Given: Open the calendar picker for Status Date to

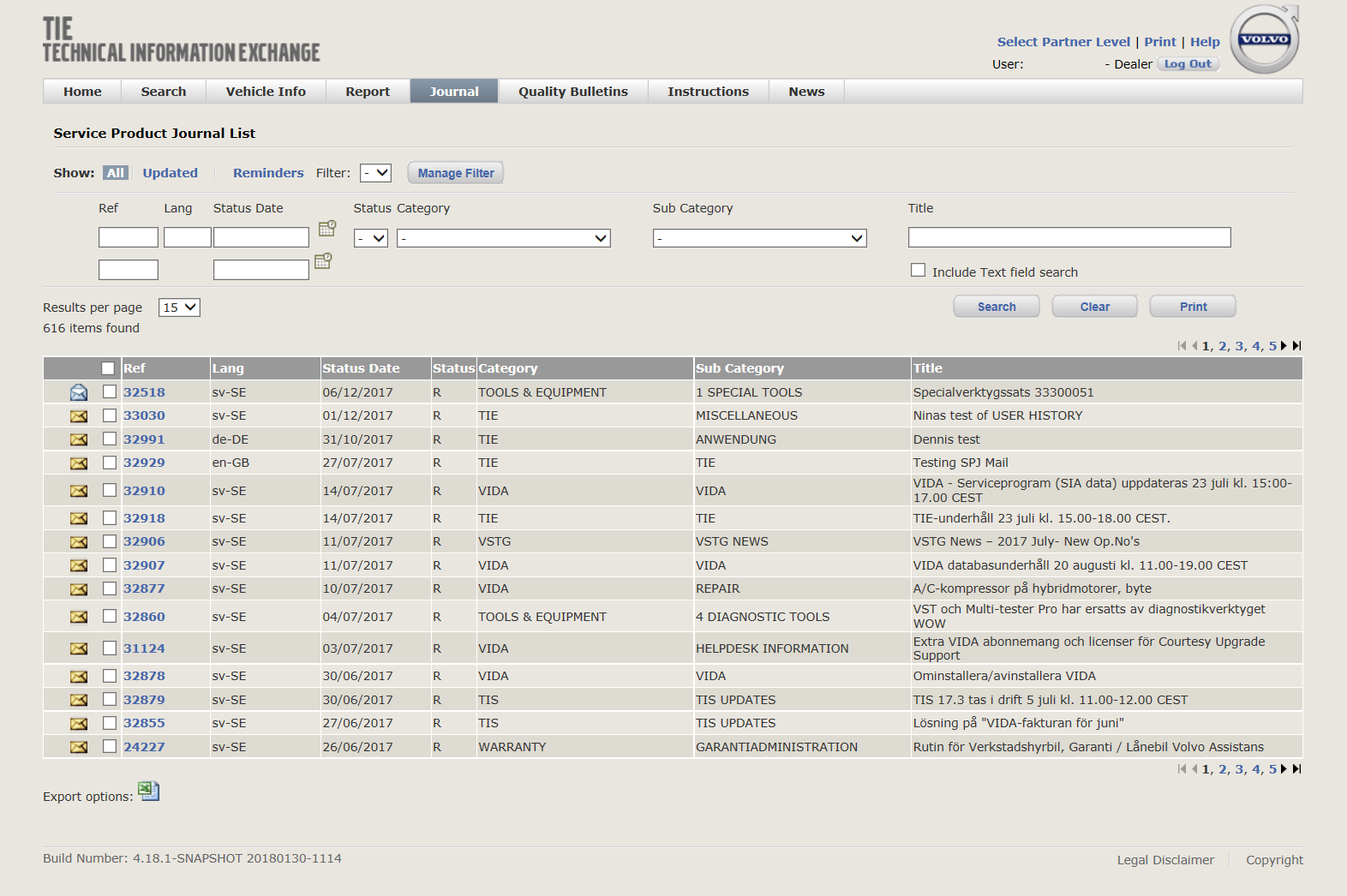Looking at the screenshot, I should (323, 260).
